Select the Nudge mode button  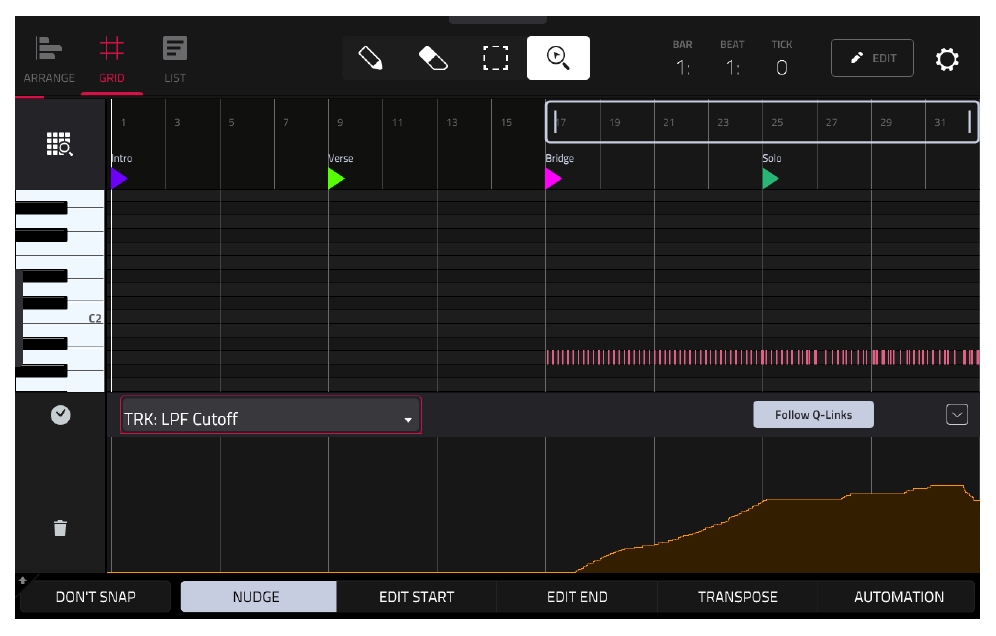tap(259, 597)
